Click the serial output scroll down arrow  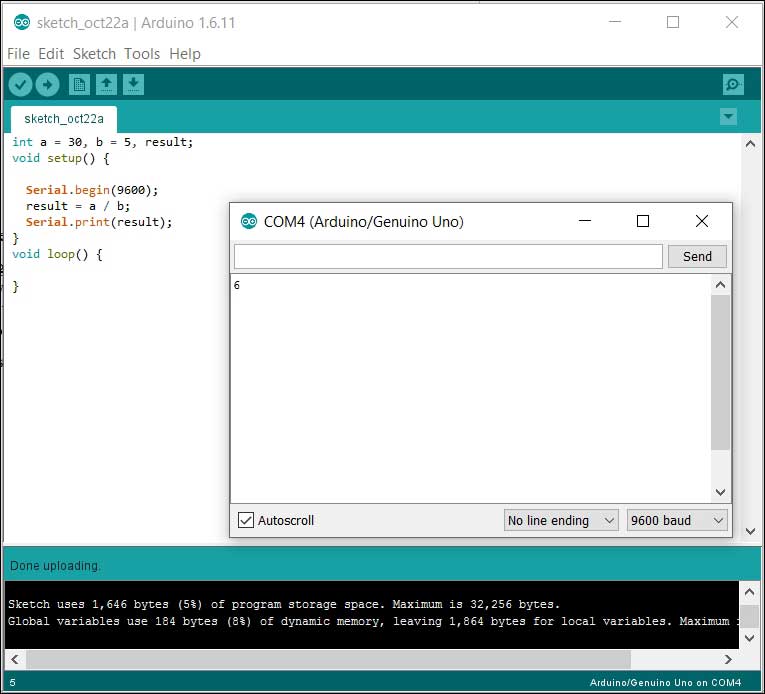(x=720, y=492)
